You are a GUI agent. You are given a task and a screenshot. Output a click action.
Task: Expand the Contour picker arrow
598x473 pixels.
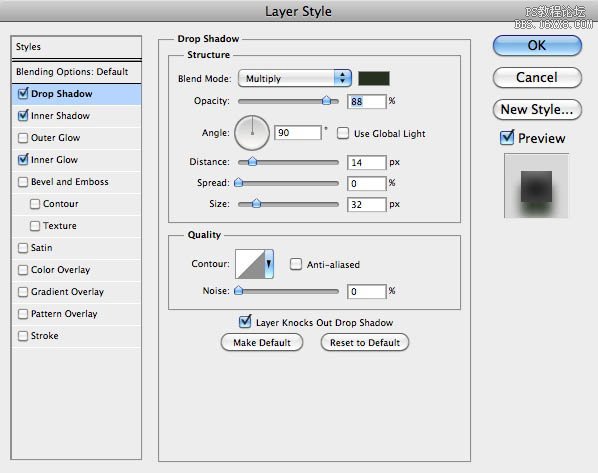(269, 264)
